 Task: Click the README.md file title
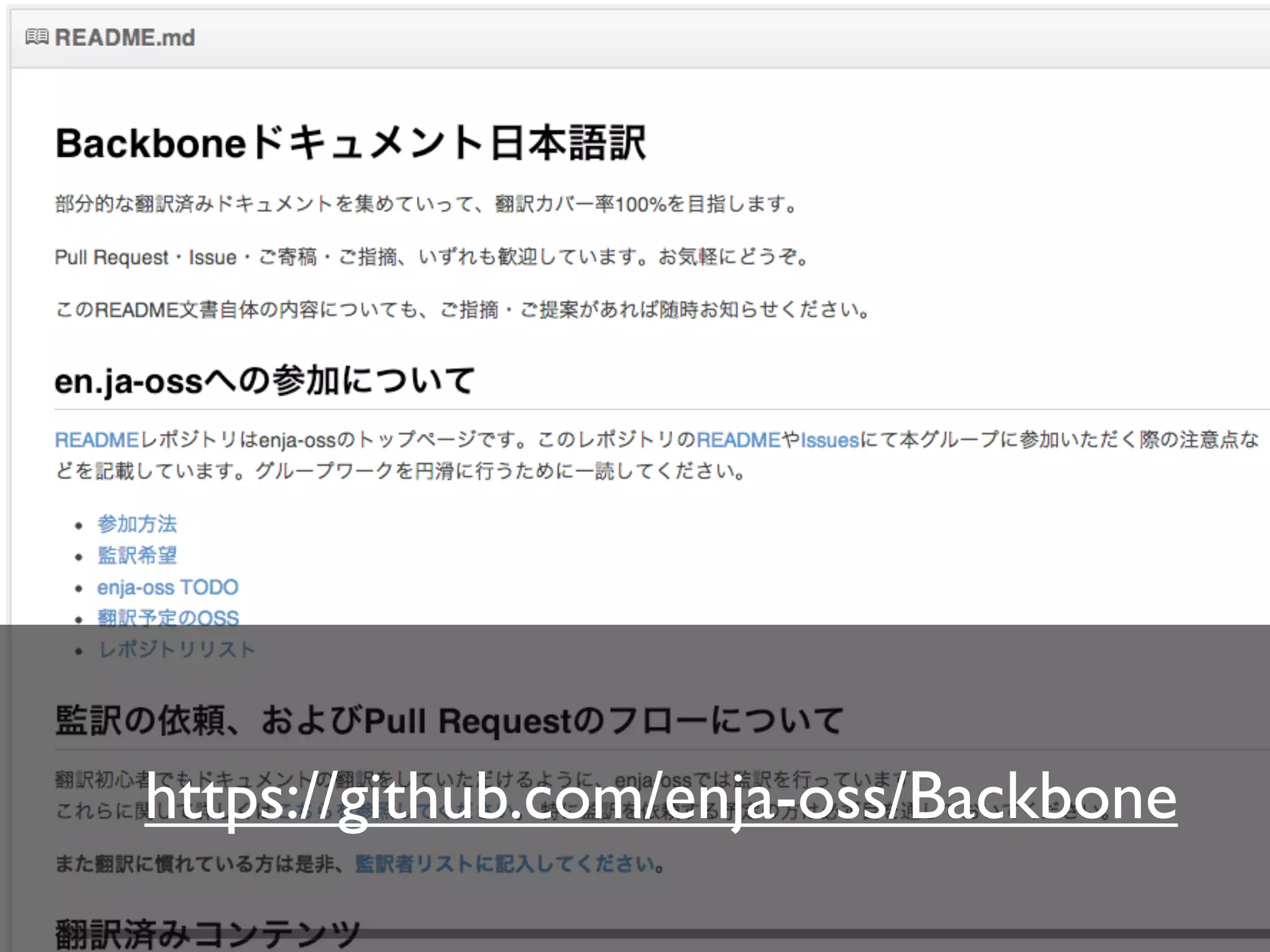click(125, 38)
